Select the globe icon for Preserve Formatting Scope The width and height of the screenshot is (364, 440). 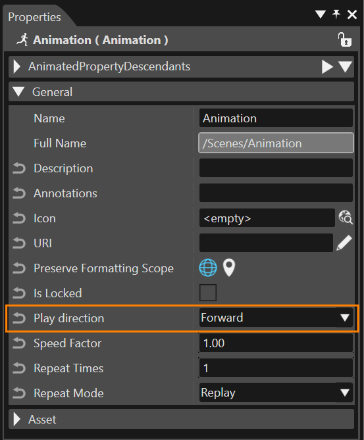[x=208, y=268]
